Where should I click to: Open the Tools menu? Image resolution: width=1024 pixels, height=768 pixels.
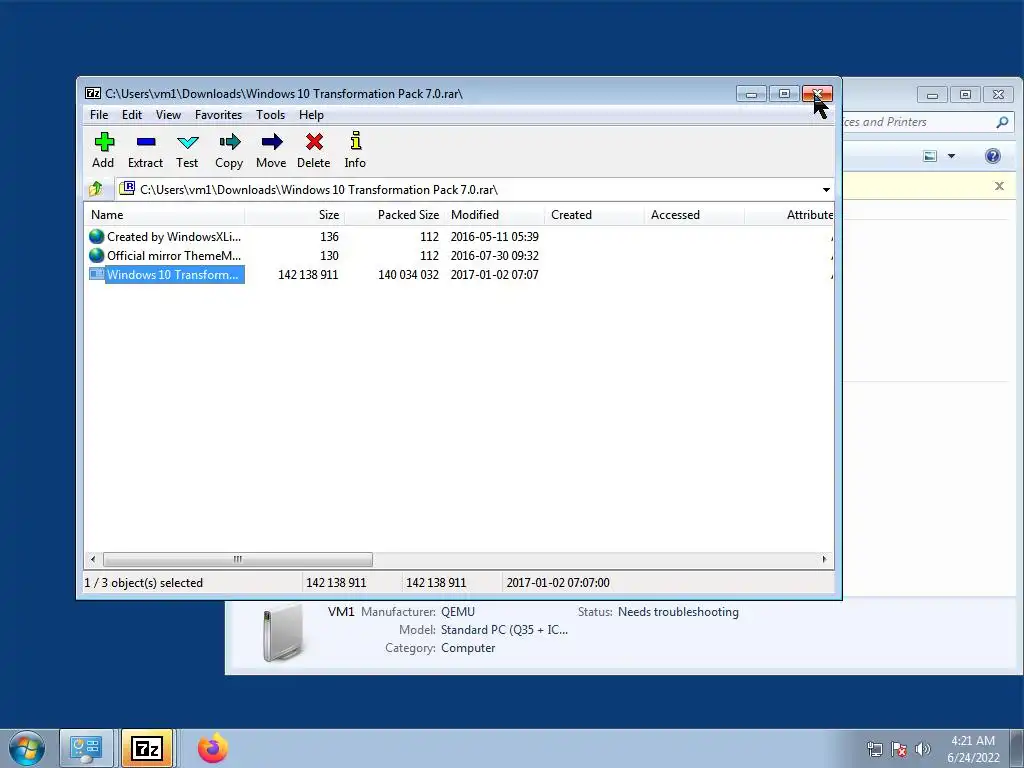coord(270,115)
